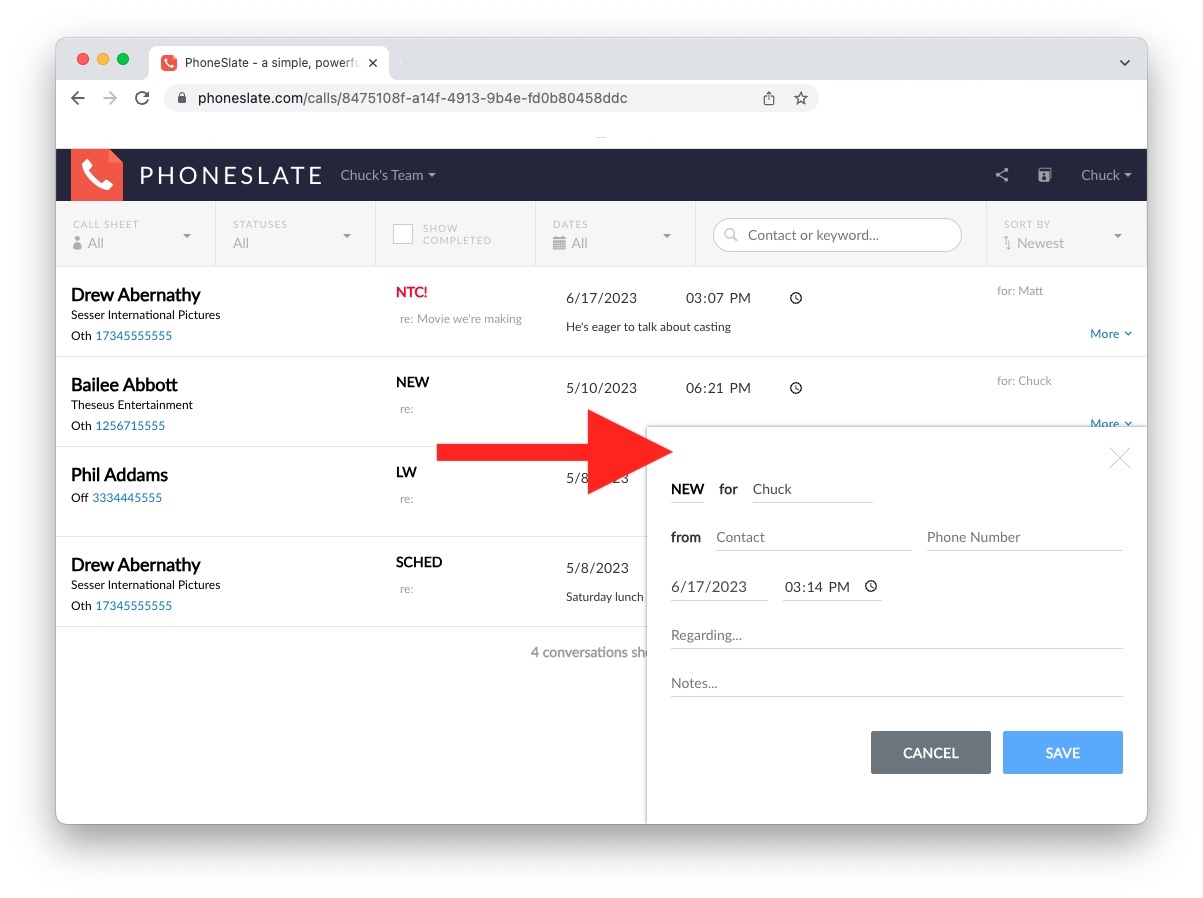Click the Regarding field
This screenshot has width=1203, height=898.
(896, 636)
